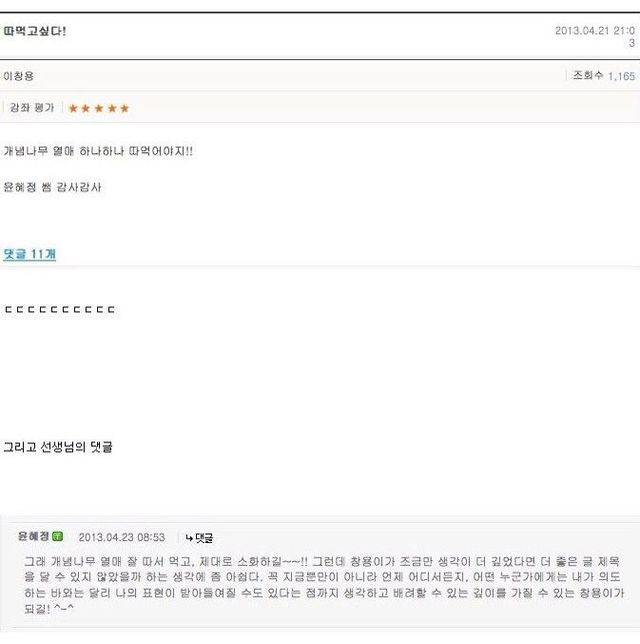Click the comment timestamp 2013.04.23 08:53

(121, 538)
